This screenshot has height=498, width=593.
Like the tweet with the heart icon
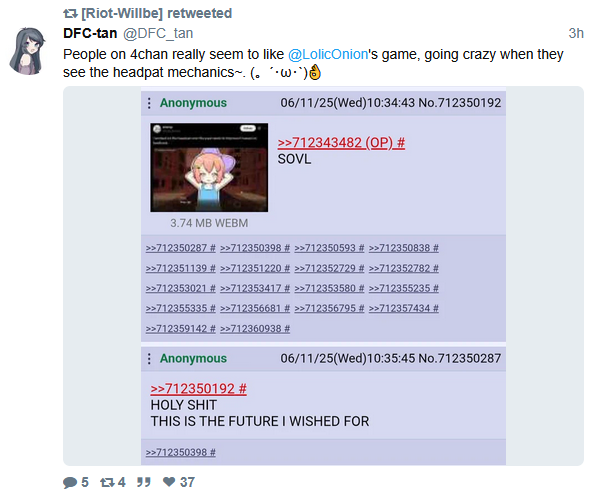point(169,482)
